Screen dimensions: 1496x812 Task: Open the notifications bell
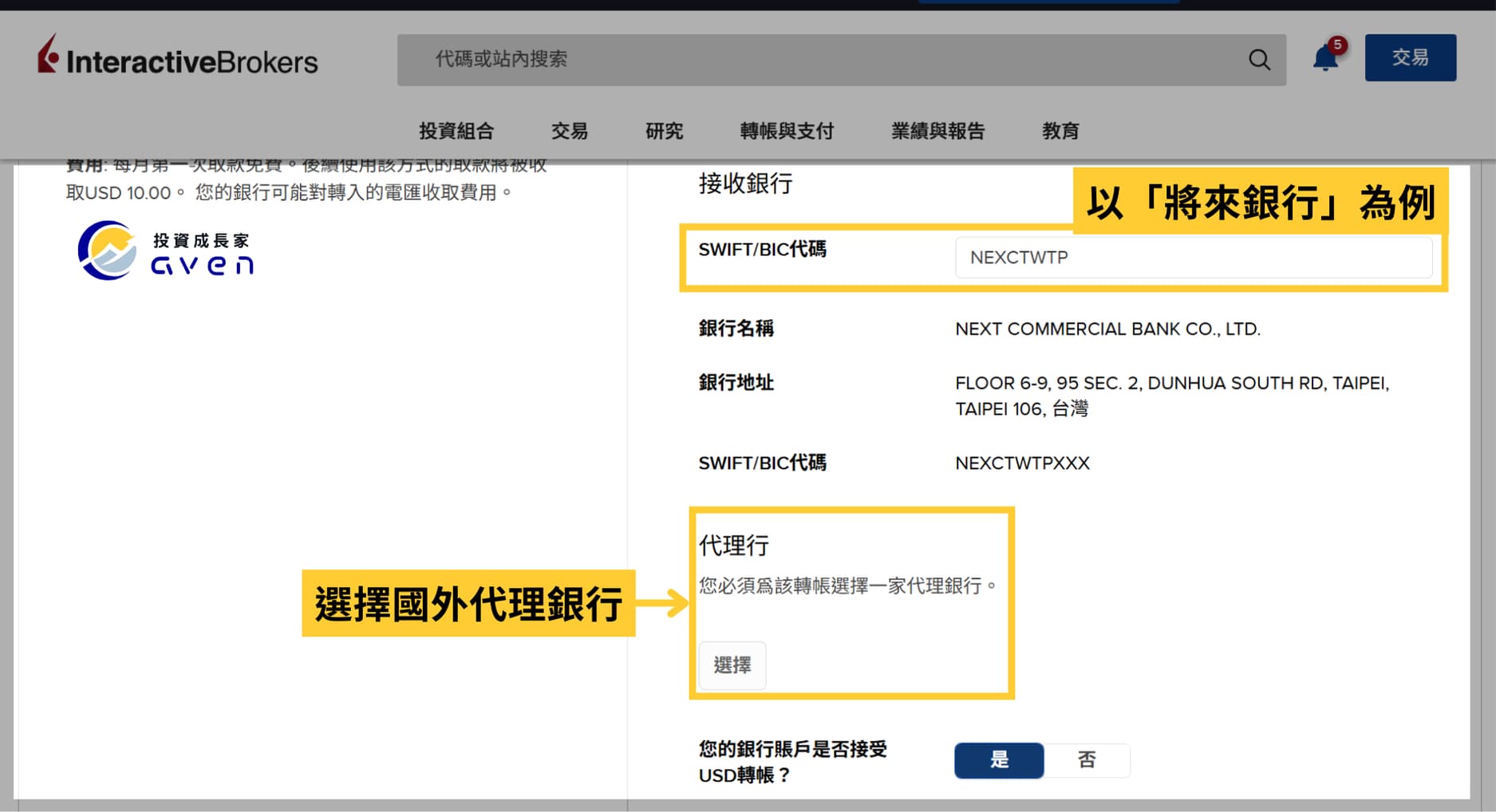coord(1325,57)
